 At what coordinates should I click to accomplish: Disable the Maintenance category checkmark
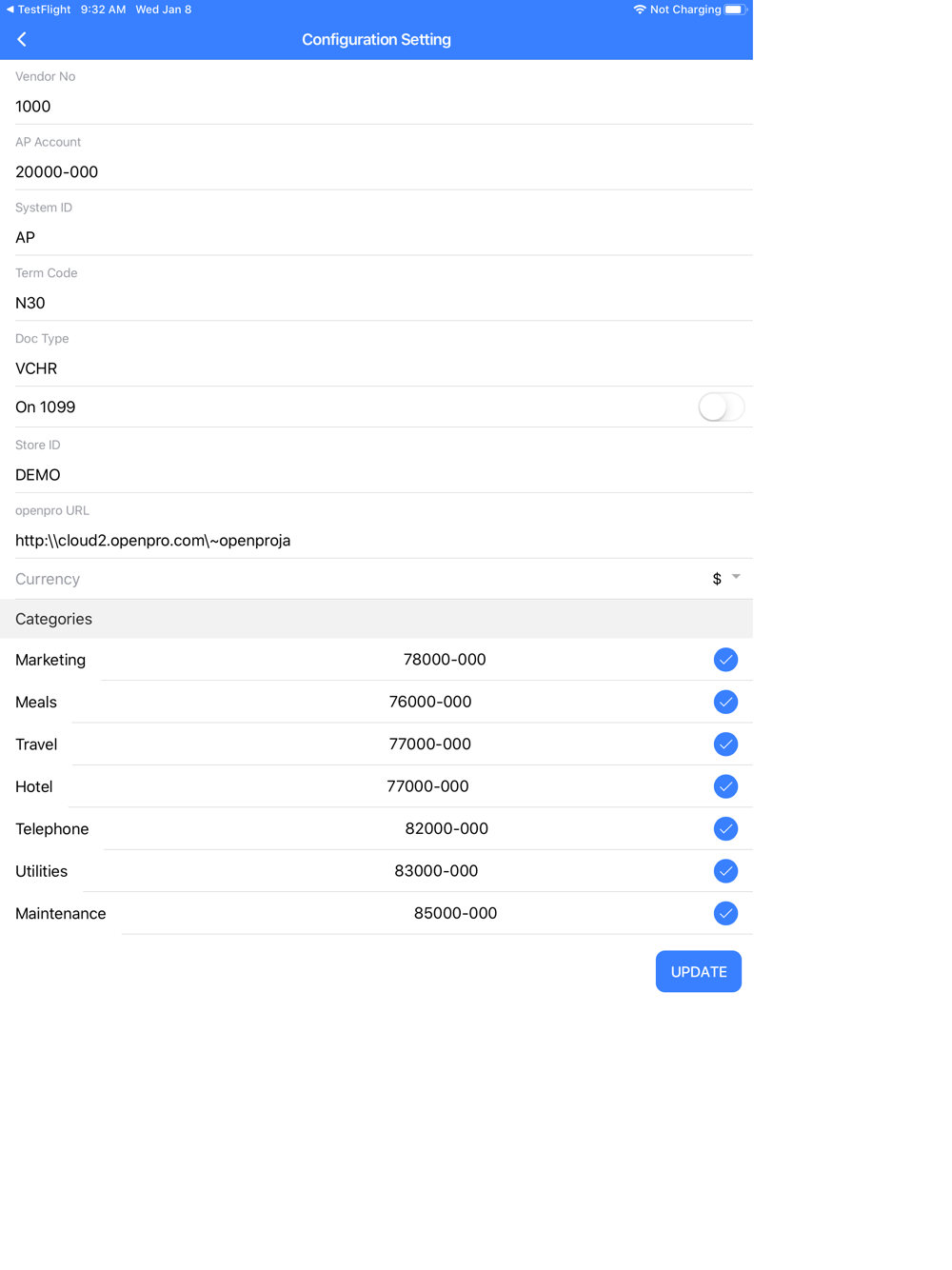tap(725, 914)
